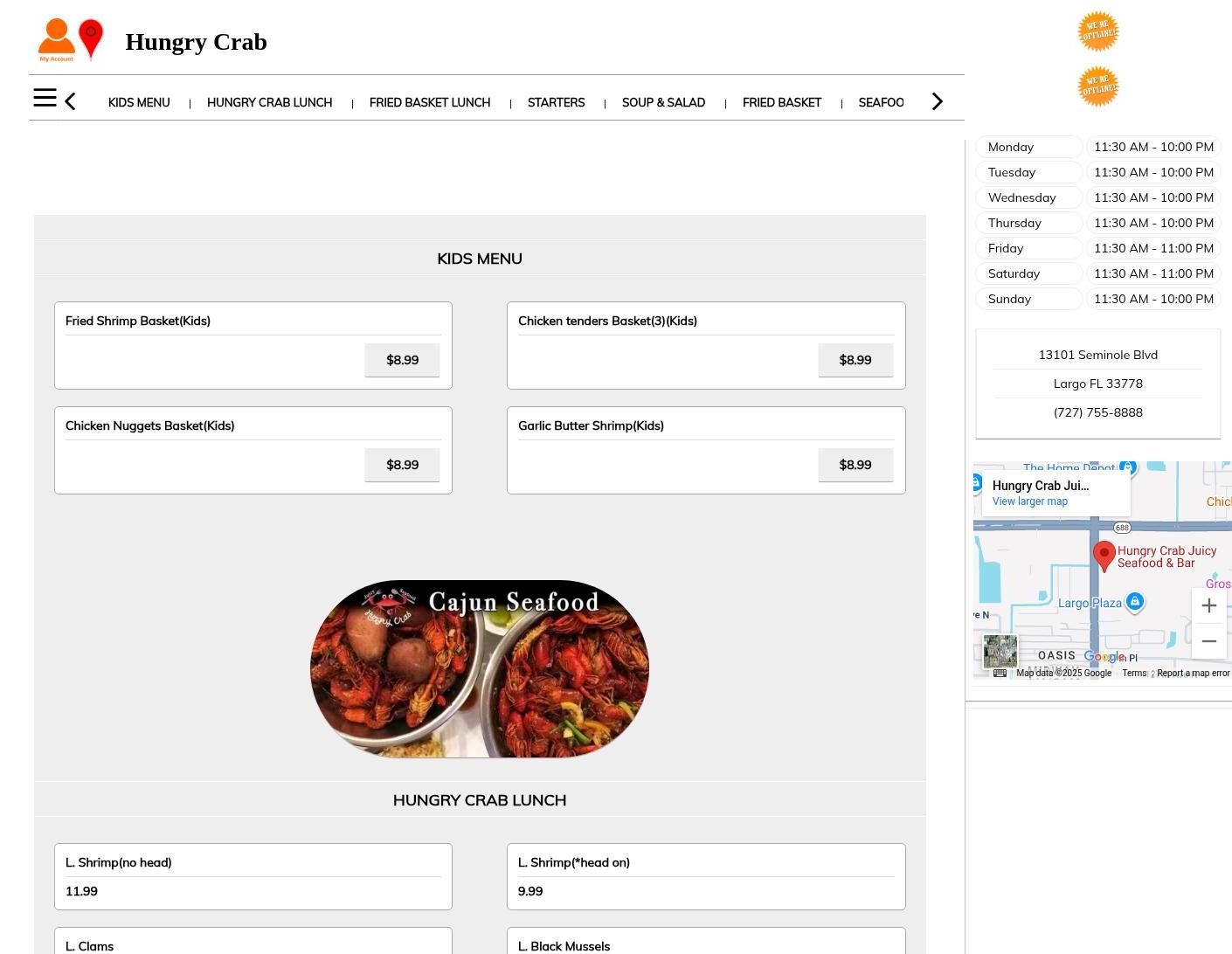Viewport: 1232px width, 954px height.
Task: Click $8.99 for Chicken Nuggets Basket(Kids)
Action: click(402, 465)
